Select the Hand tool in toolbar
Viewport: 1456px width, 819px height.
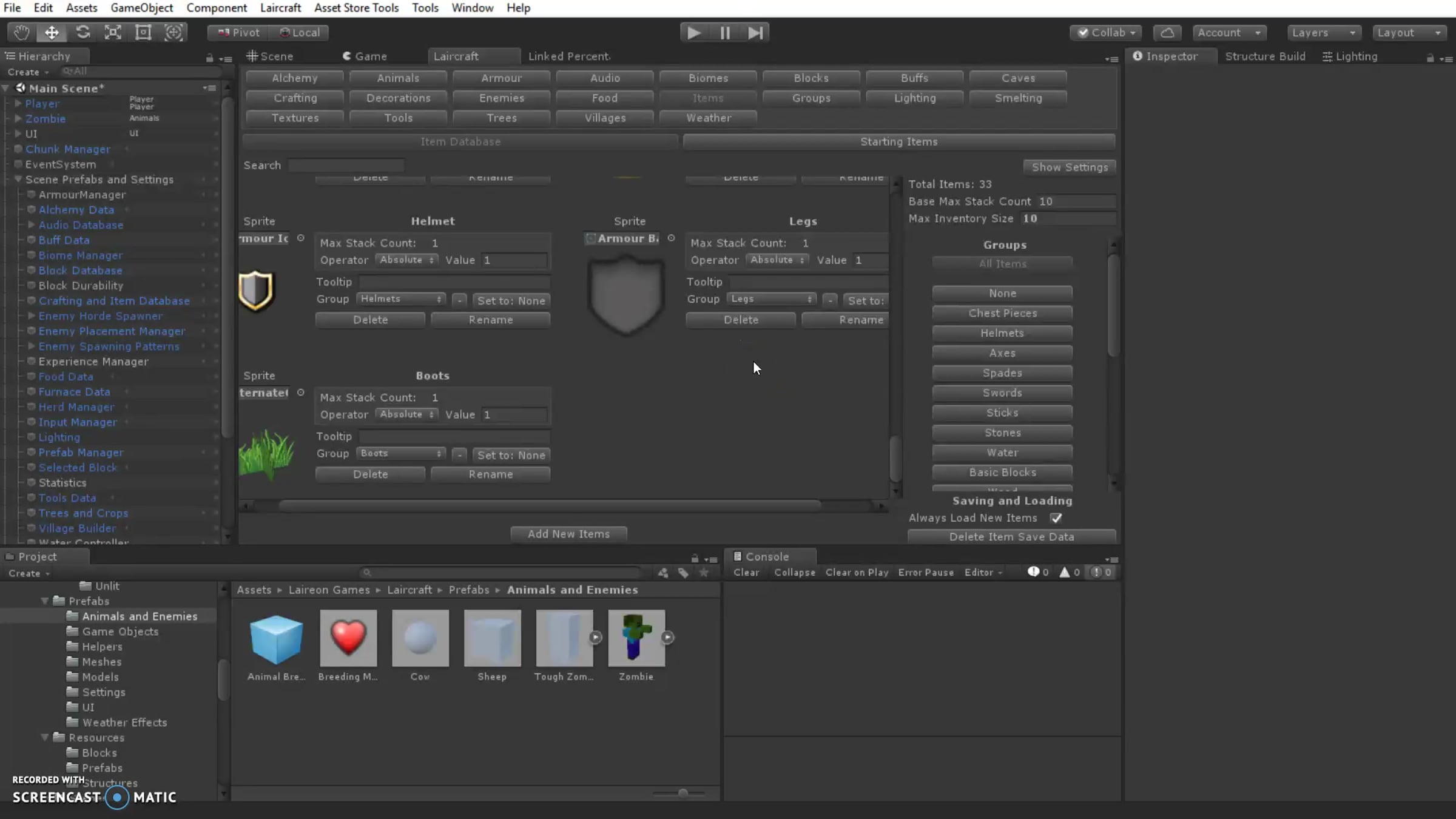[x=22, y=33]
